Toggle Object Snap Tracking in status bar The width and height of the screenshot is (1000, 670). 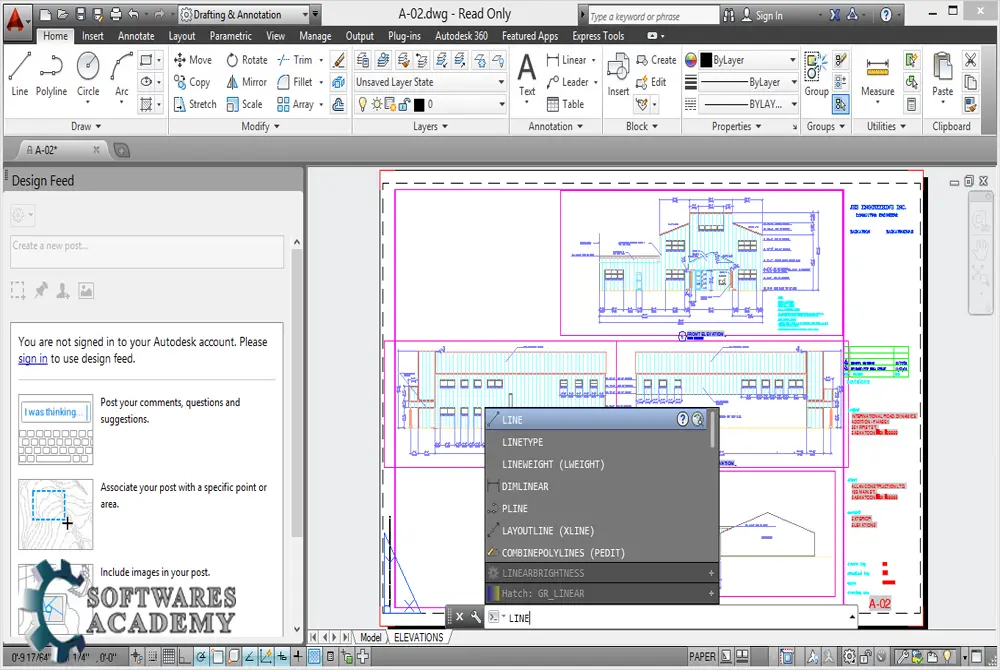coord(249,656)
